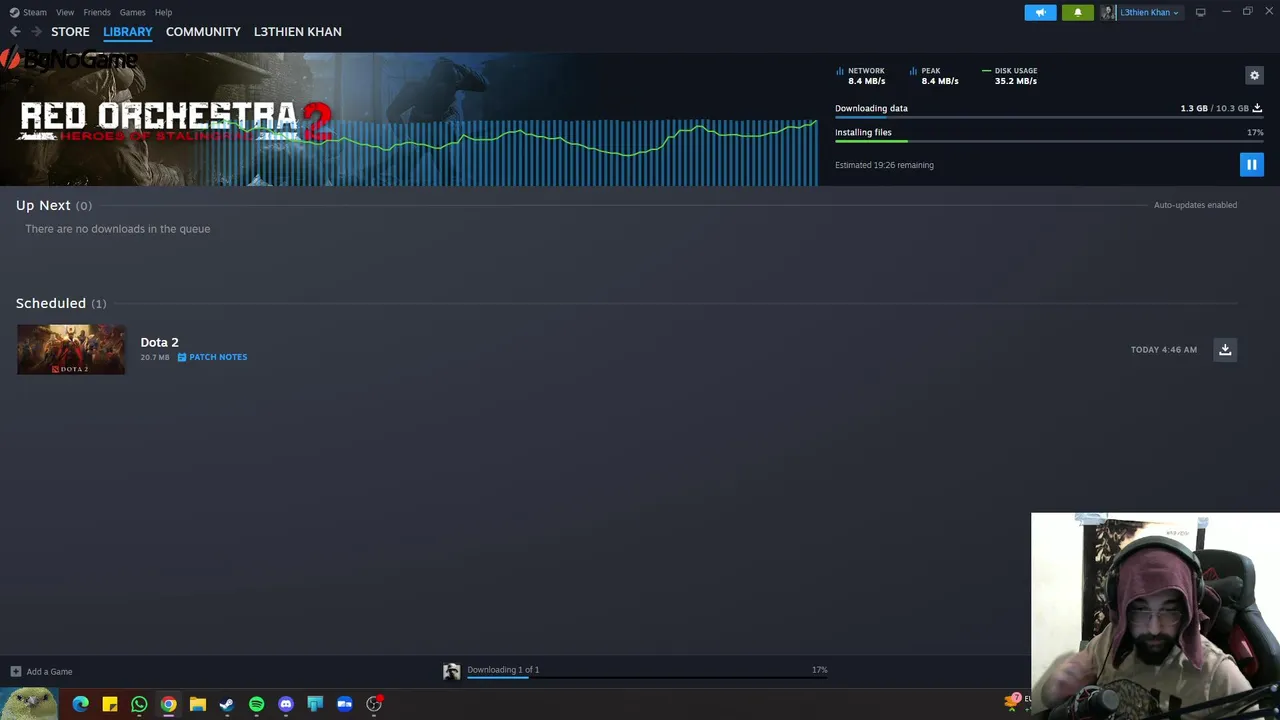Open download settings gear icon

1254,75
